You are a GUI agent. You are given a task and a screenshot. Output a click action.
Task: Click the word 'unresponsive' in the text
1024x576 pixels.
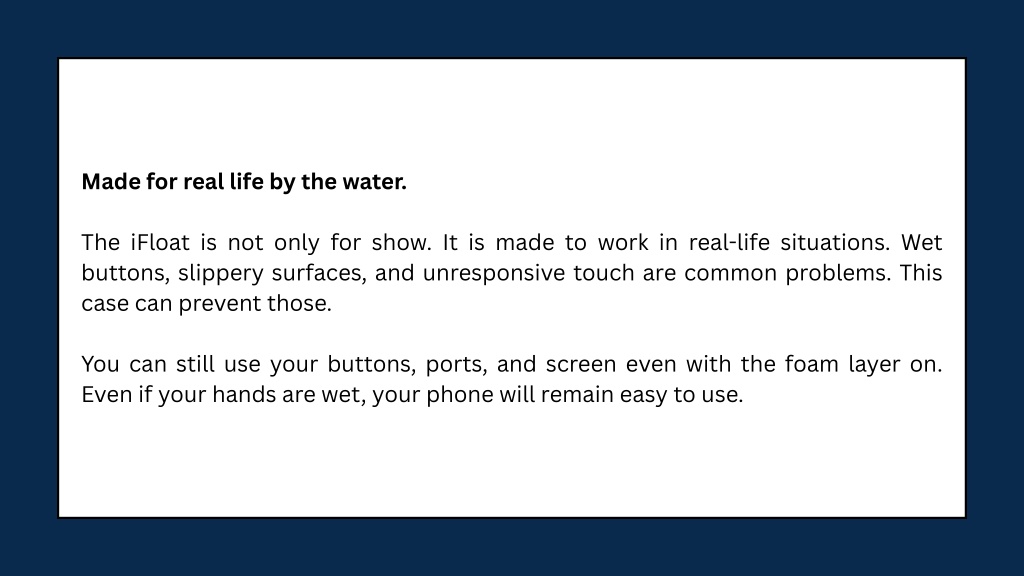point(494,273)
